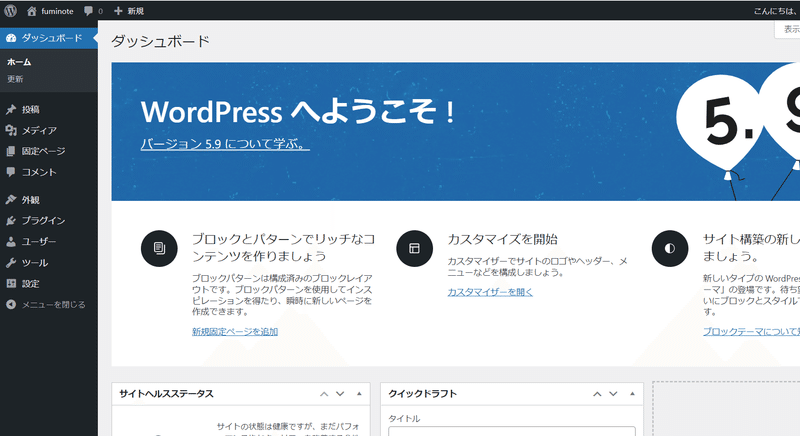
Task: Click the block pattern pages circle icon
Action: point(159,248)
